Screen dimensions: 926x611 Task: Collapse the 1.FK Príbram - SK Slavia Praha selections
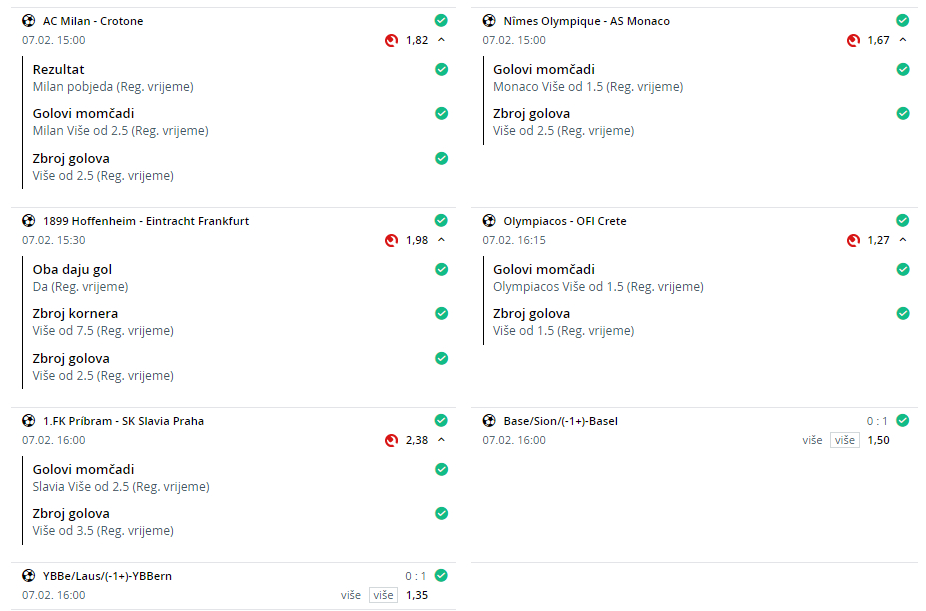coord(441,440)
